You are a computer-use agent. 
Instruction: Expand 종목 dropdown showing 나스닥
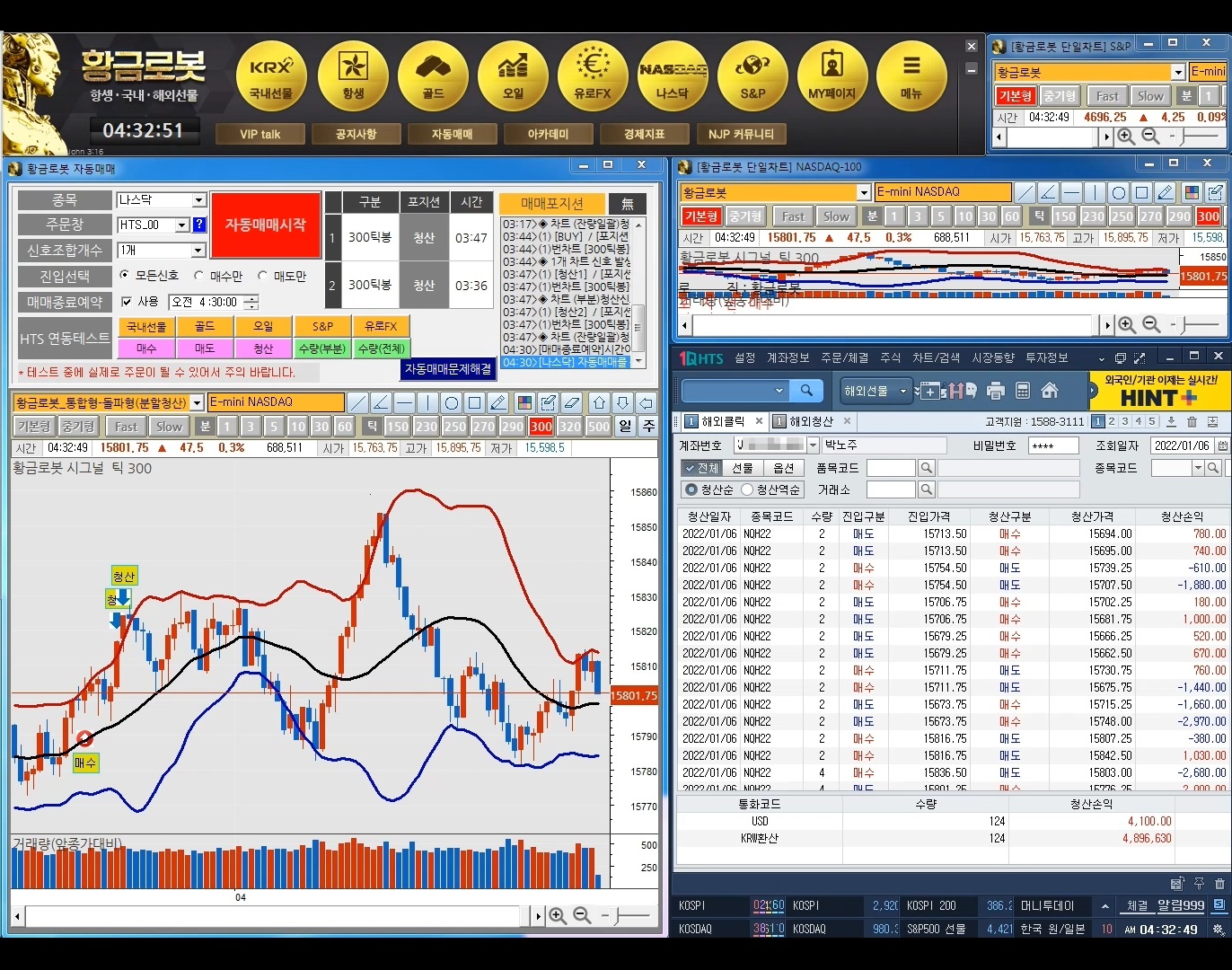[x=198, y=200]
